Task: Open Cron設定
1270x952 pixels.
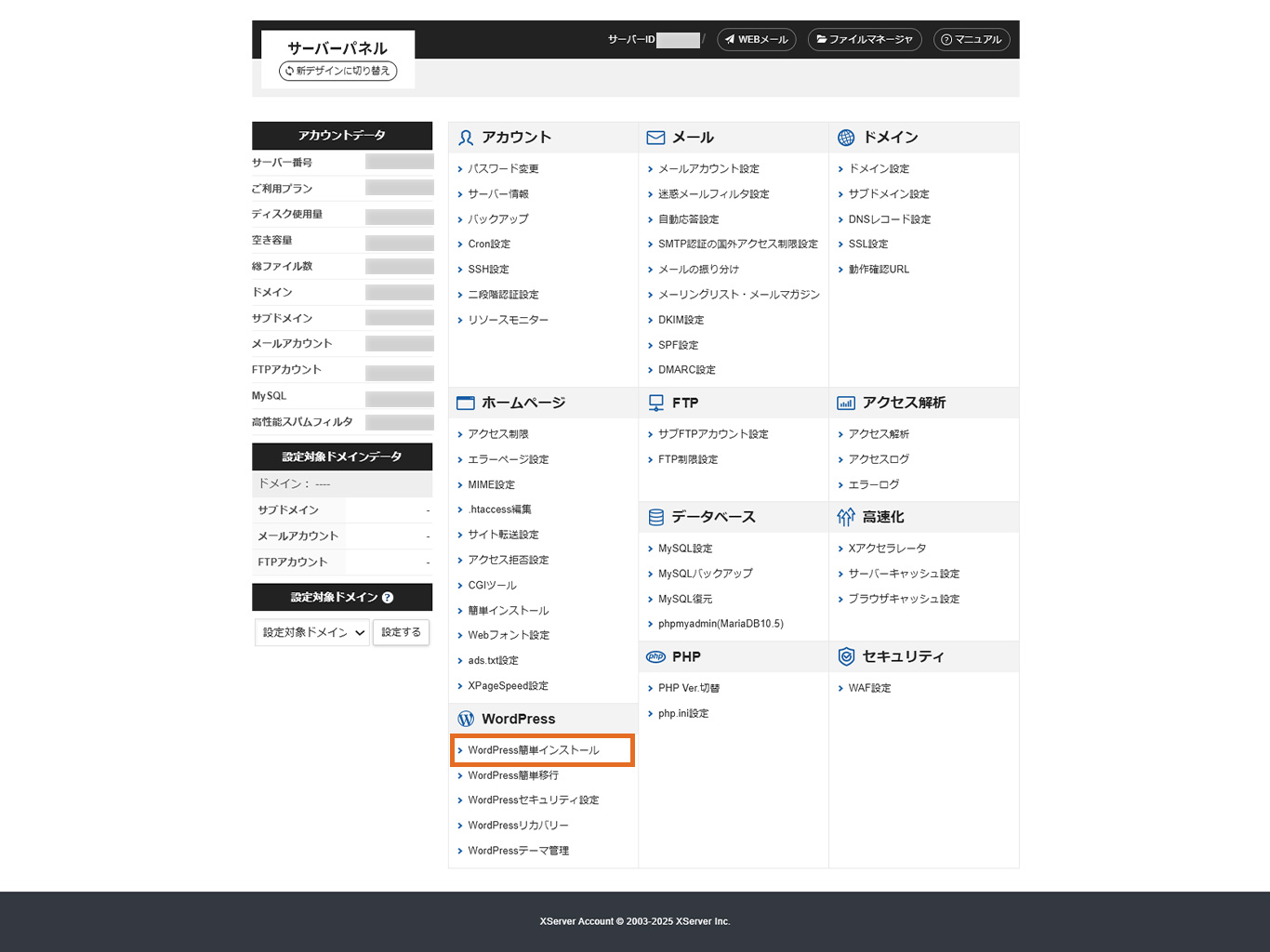Action: (x=489, y=245)
